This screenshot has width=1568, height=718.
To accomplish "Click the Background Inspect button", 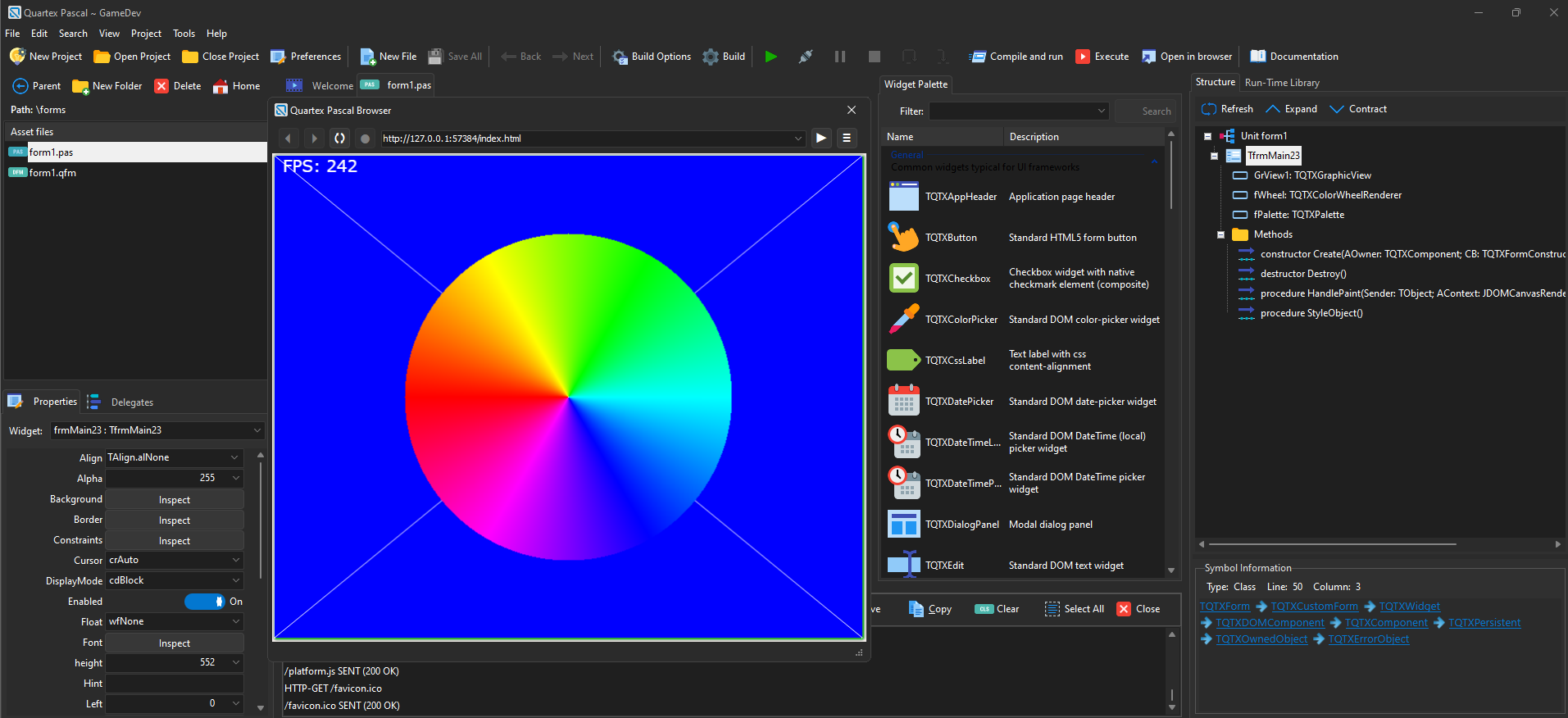I will click(x=175, y=500).
